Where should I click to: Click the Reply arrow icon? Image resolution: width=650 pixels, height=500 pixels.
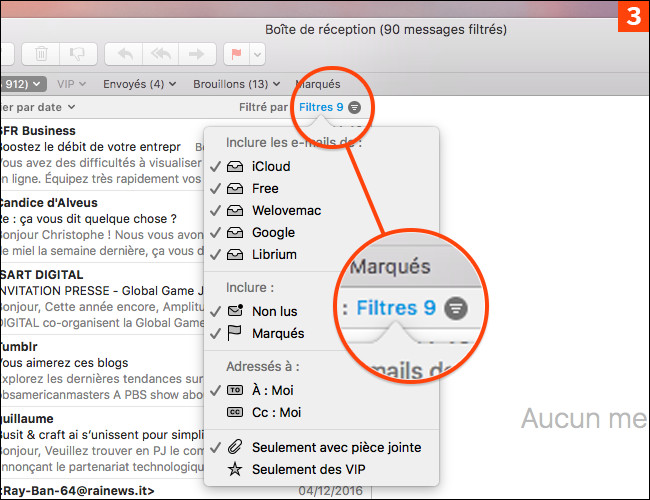[x=124, y=53]
